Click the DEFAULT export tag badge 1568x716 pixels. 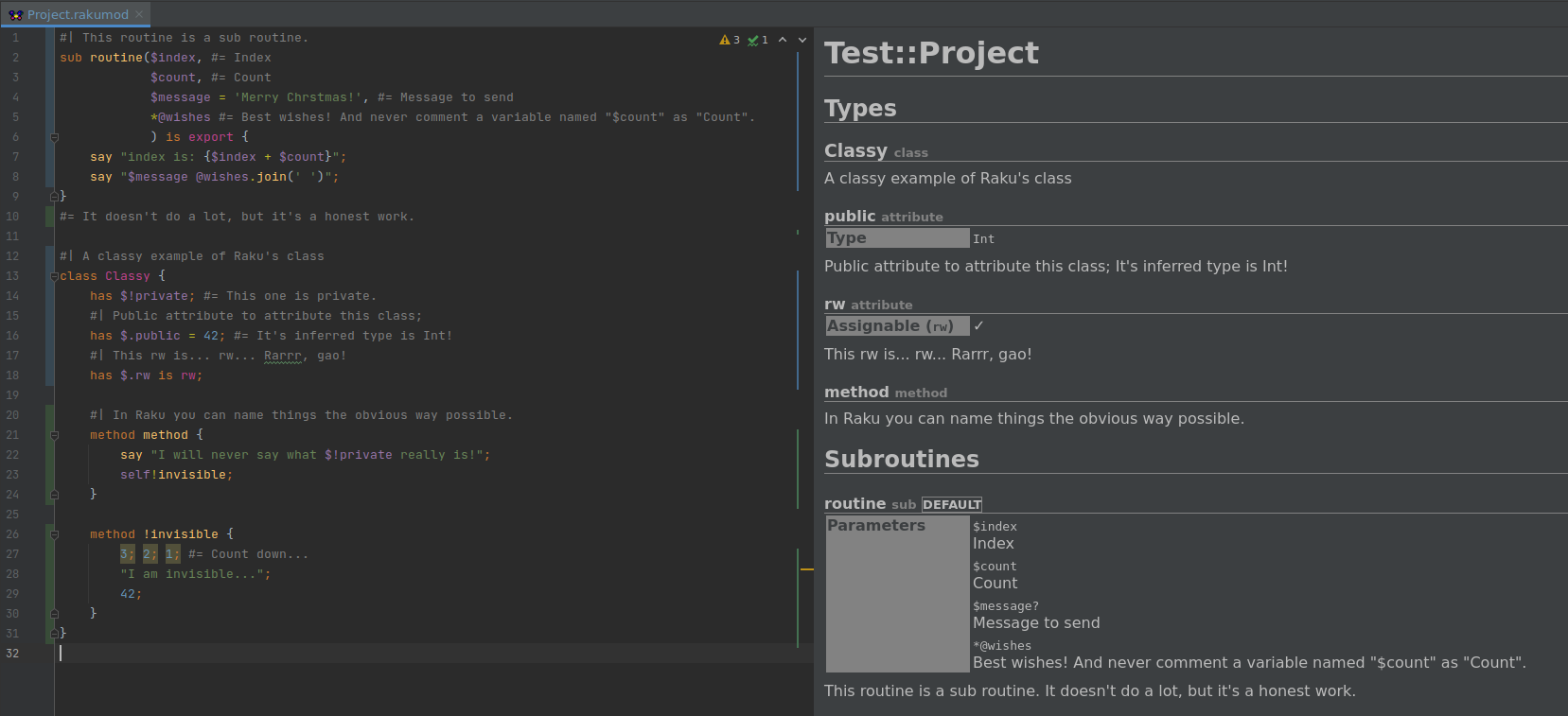(952, 505)
